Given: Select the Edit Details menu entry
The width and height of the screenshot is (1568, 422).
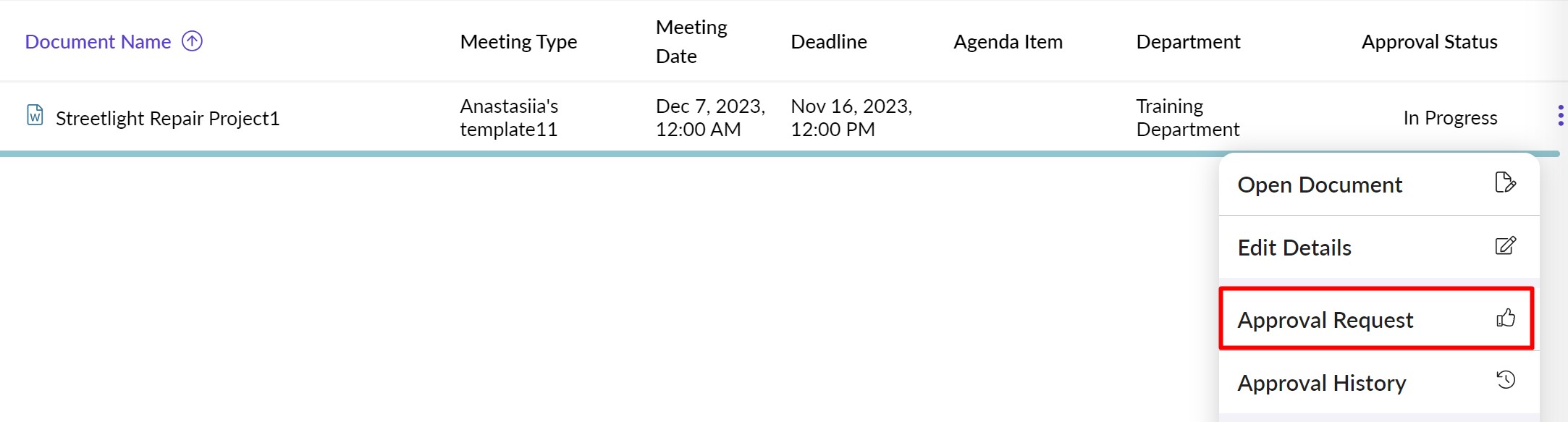Looking at the screenshot, I should click(x=1294, y=248).
